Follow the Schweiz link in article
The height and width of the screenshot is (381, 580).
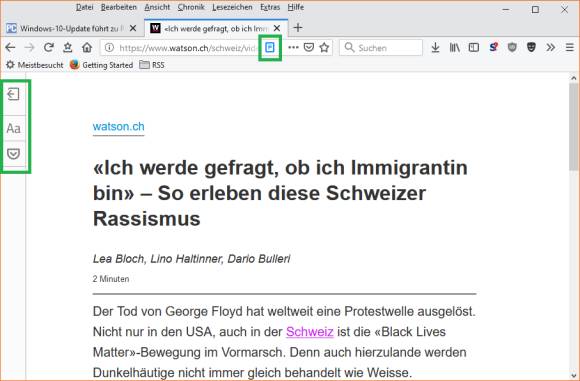310,332
